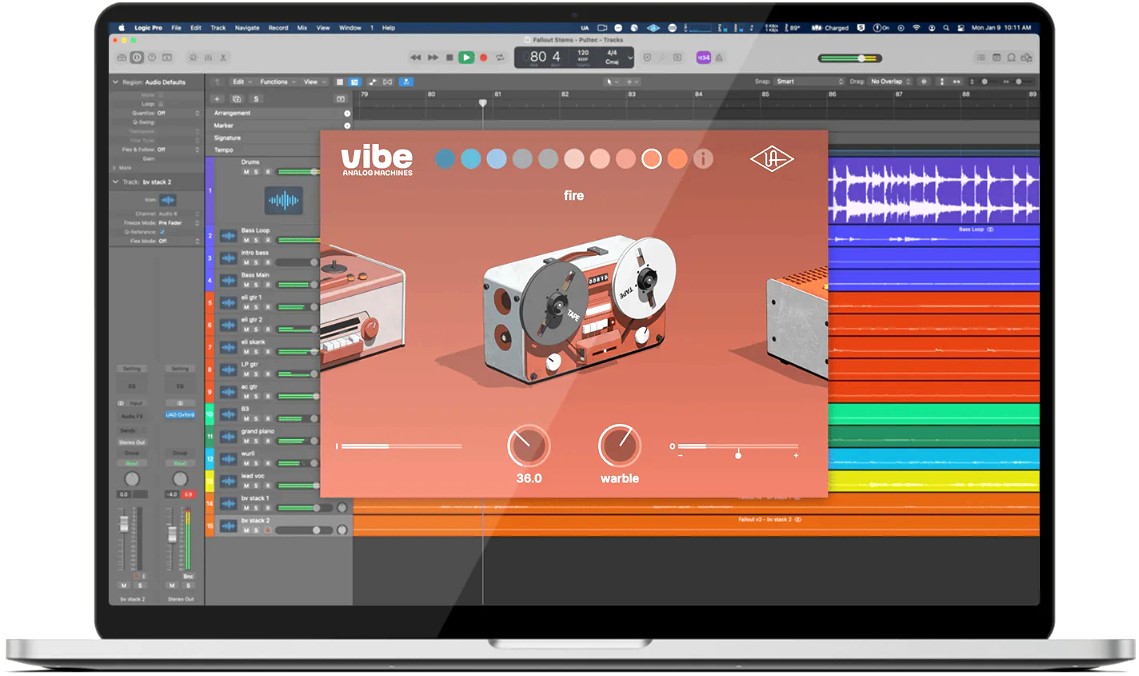
Task: Mute the Bass Loop track
Action: tap(246, 240)
